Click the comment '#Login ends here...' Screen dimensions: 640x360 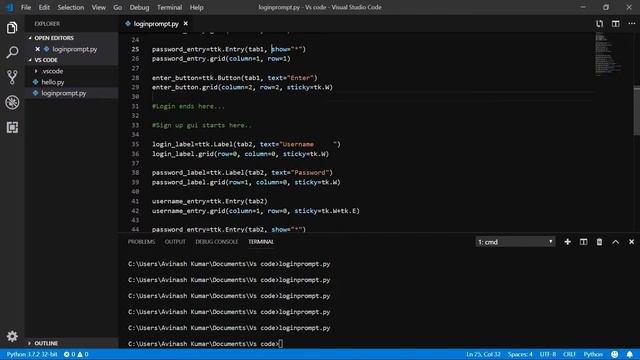point(188,106)
